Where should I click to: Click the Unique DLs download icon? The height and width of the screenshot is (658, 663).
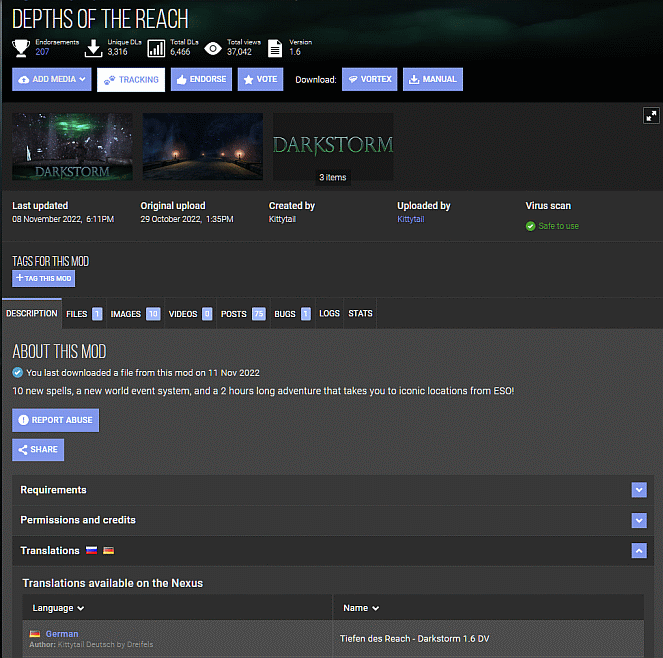click(x=93, y=47)
